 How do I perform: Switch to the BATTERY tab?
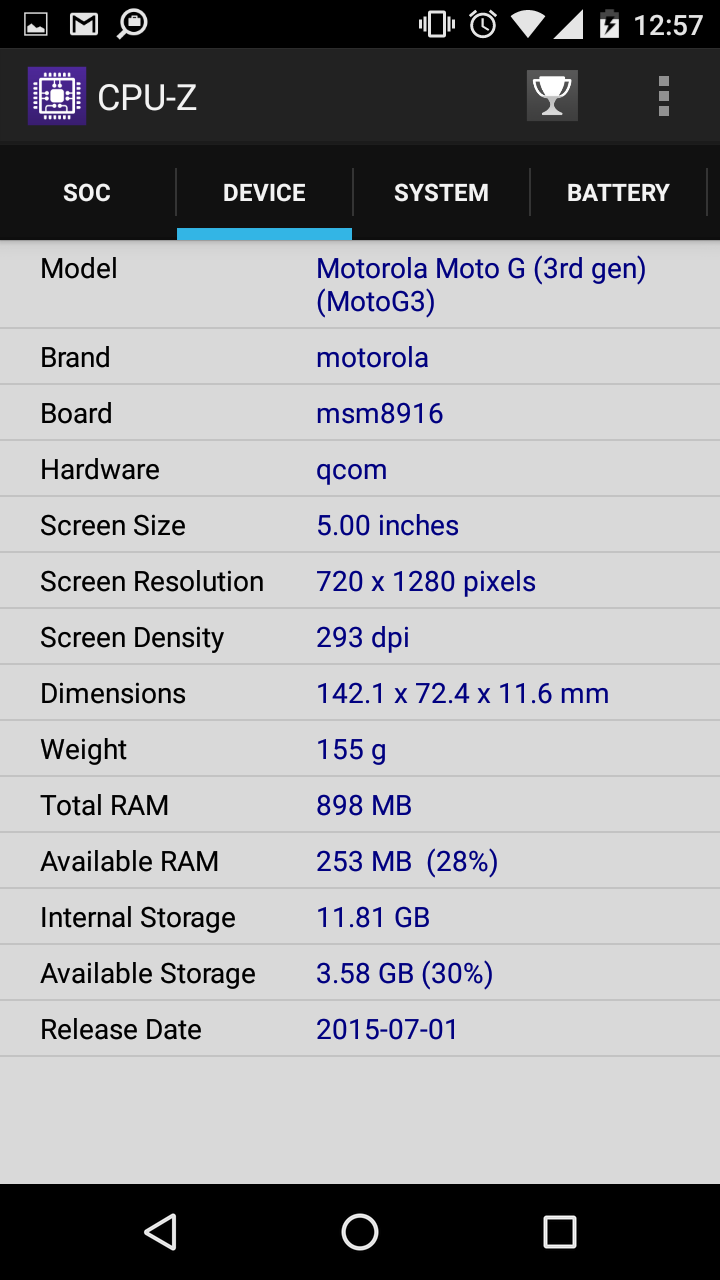click(618, 193)
